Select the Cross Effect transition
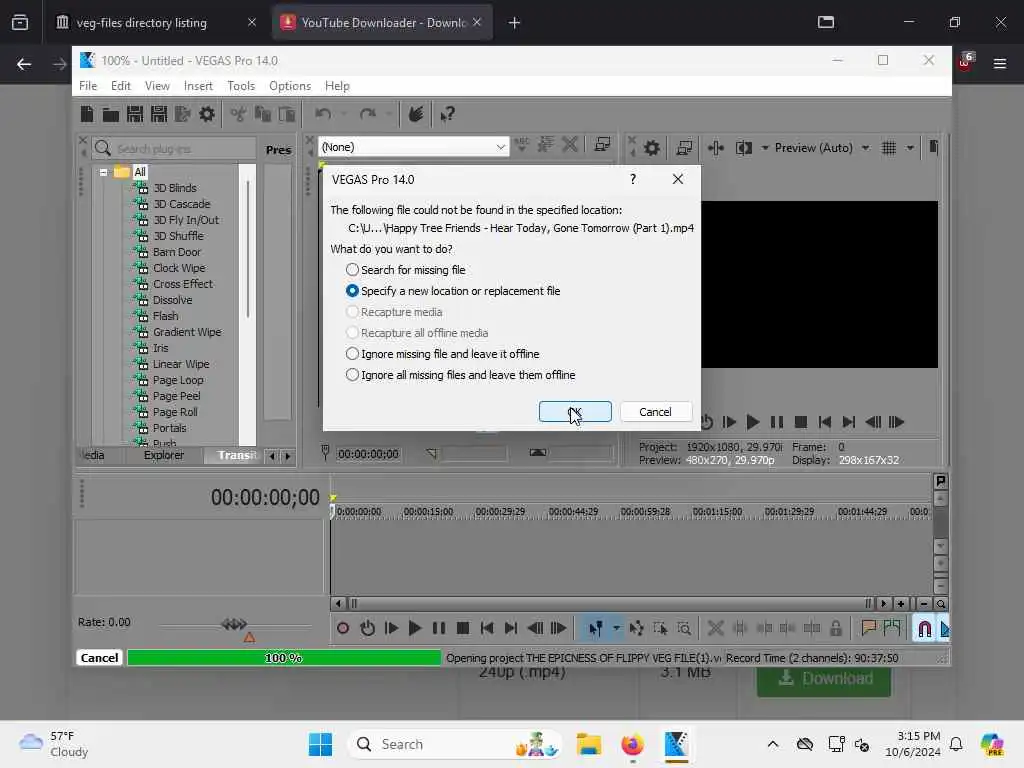Screen dimensions: 1024x768 pos(183,284)
